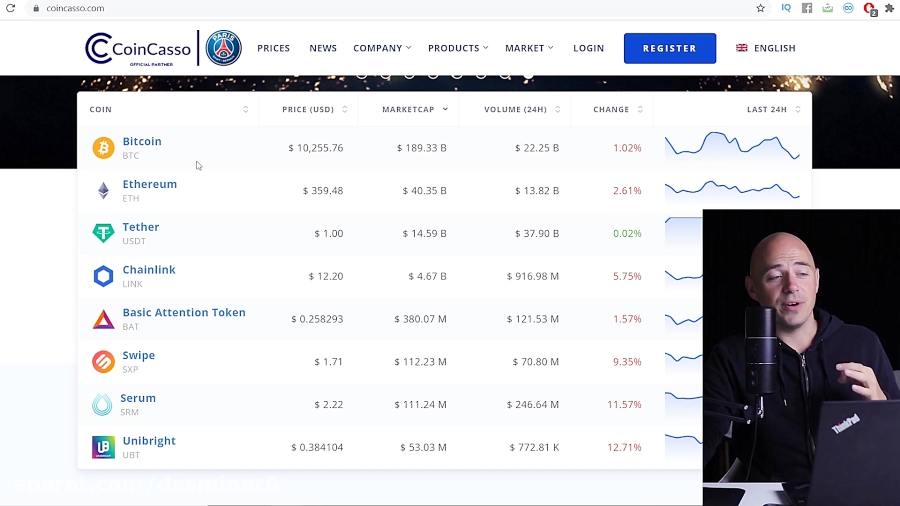Open the News page

323,48
